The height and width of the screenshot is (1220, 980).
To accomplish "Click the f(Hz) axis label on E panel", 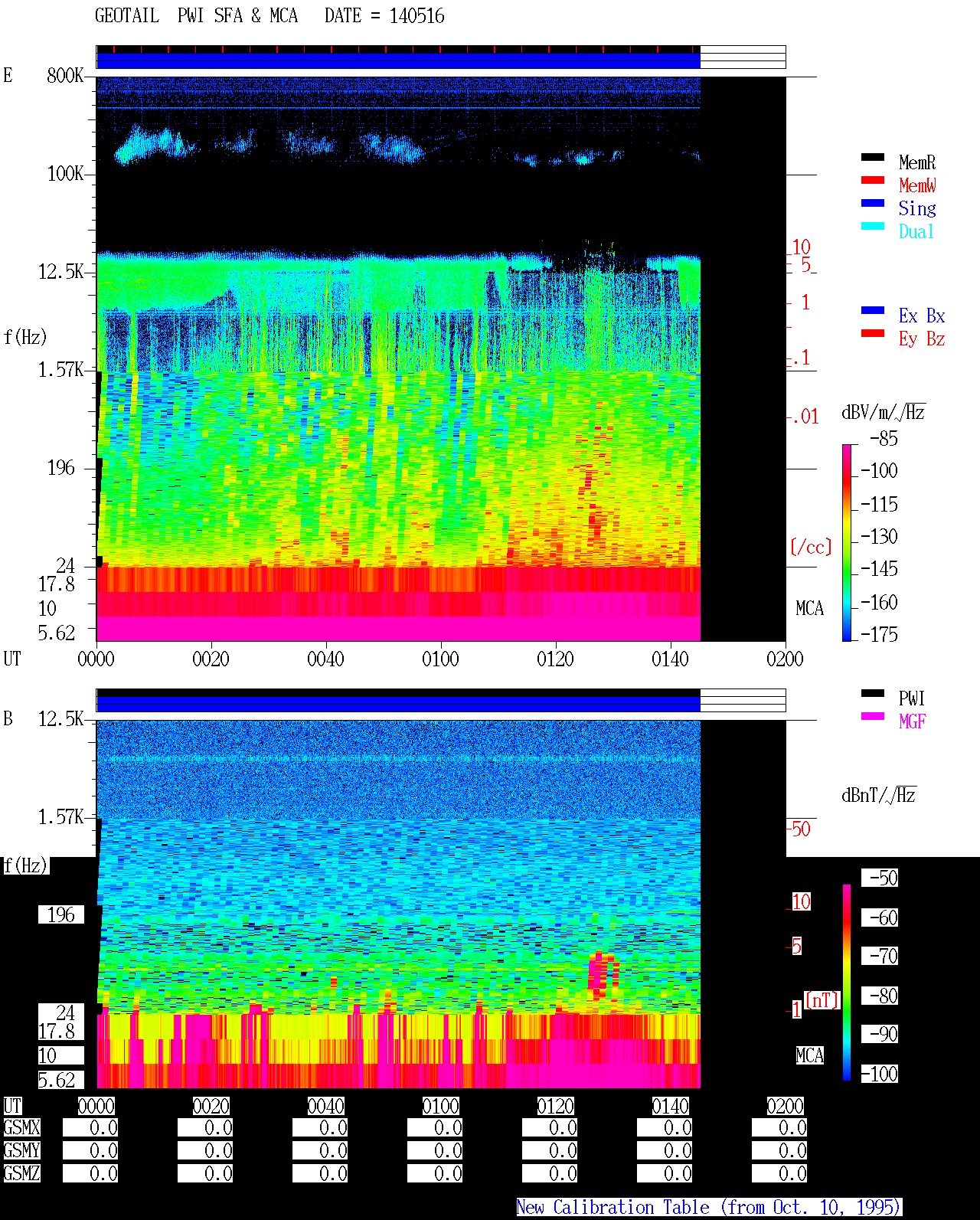I will pos(25,337).
